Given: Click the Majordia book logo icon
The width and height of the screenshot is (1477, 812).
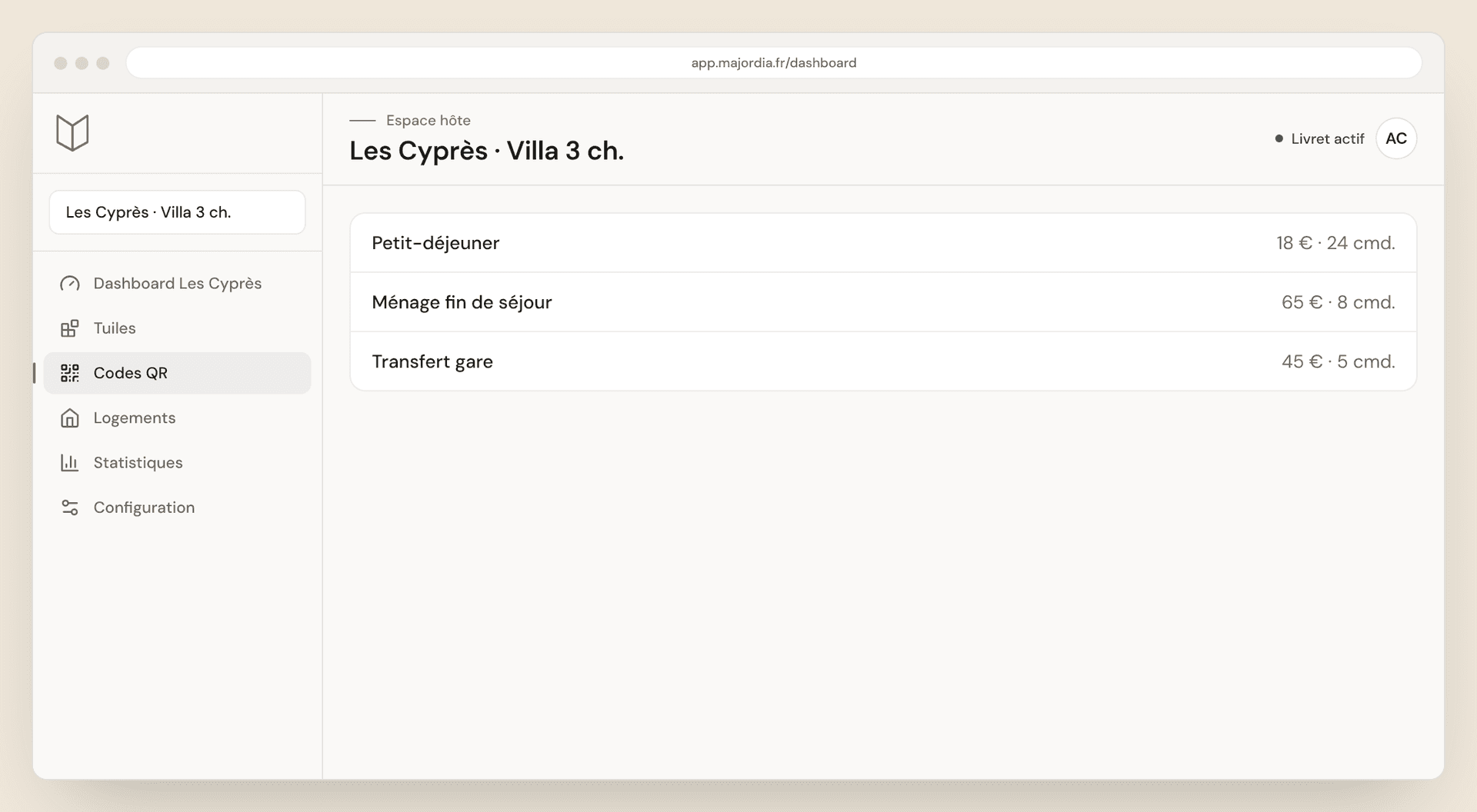Looking at the screenshot, I should 72,133.
